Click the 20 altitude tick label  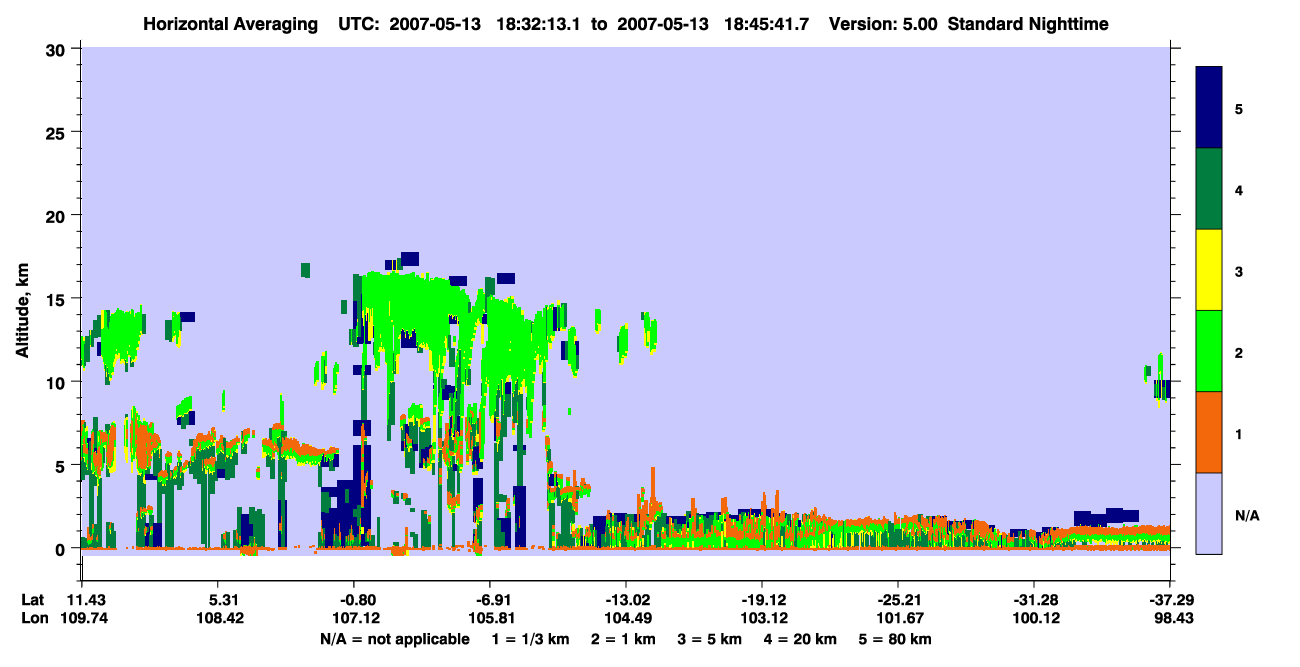57,215
